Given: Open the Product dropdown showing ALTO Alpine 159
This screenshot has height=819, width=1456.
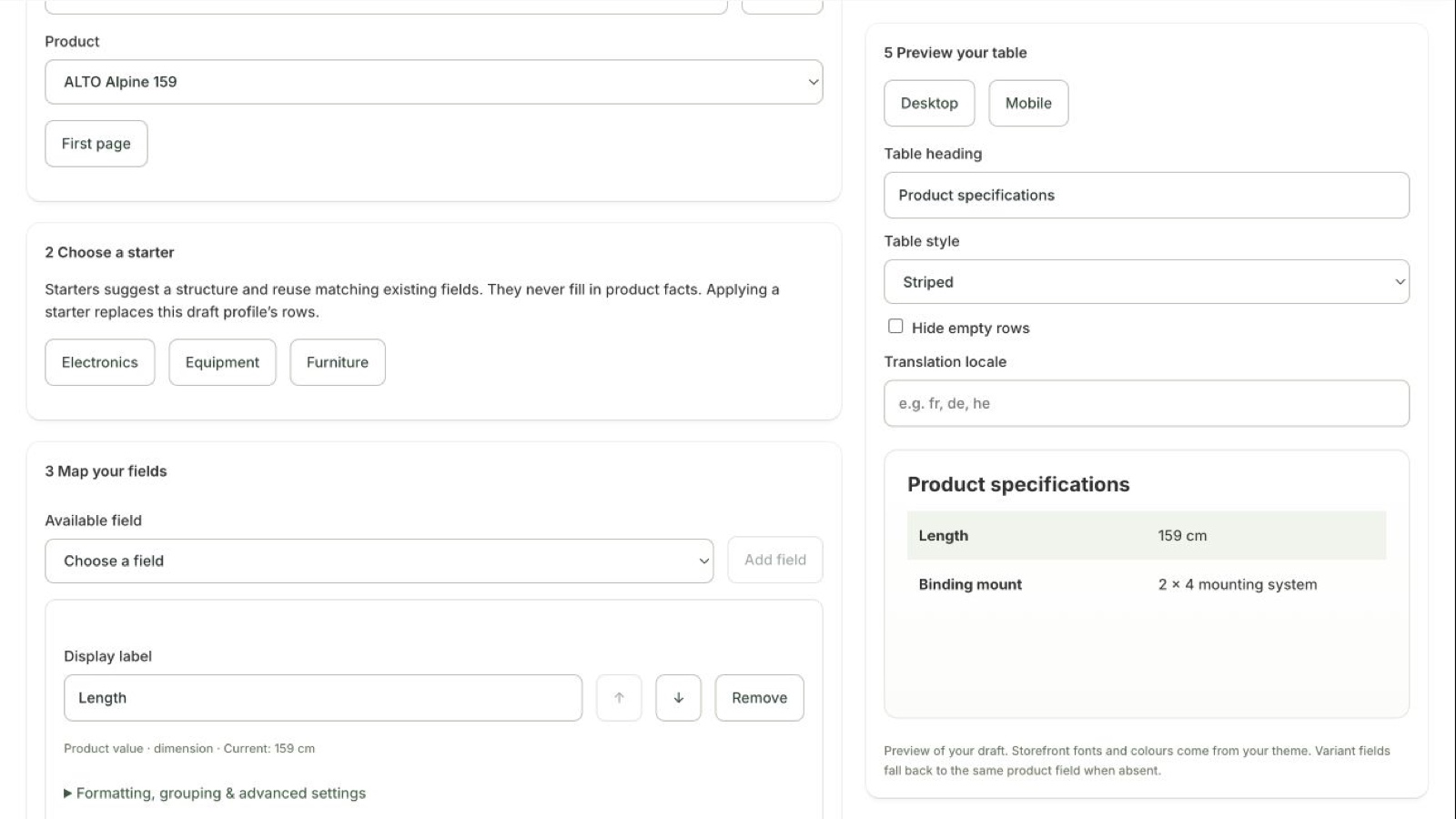Looking at the screenshot, I should point(434,82).
